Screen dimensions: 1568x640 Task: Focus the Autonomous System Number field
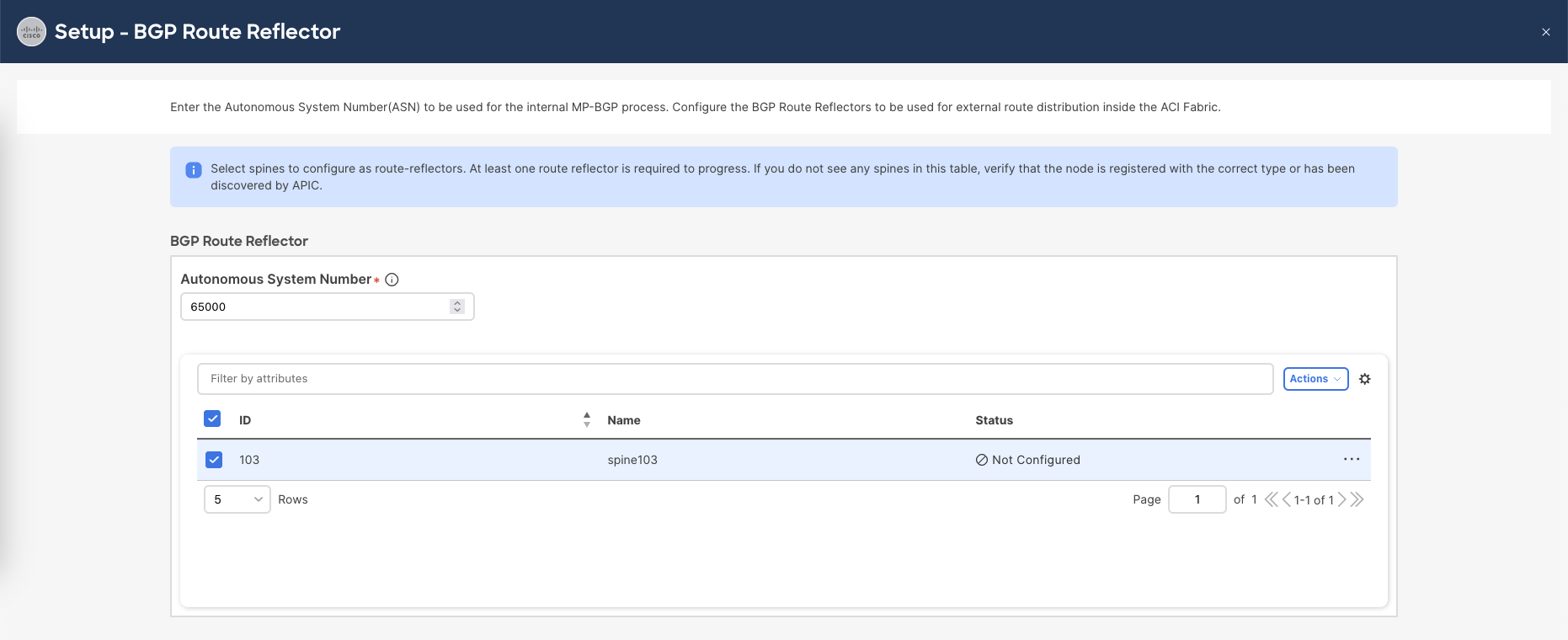pyautogui.click(x=316, y=307)
